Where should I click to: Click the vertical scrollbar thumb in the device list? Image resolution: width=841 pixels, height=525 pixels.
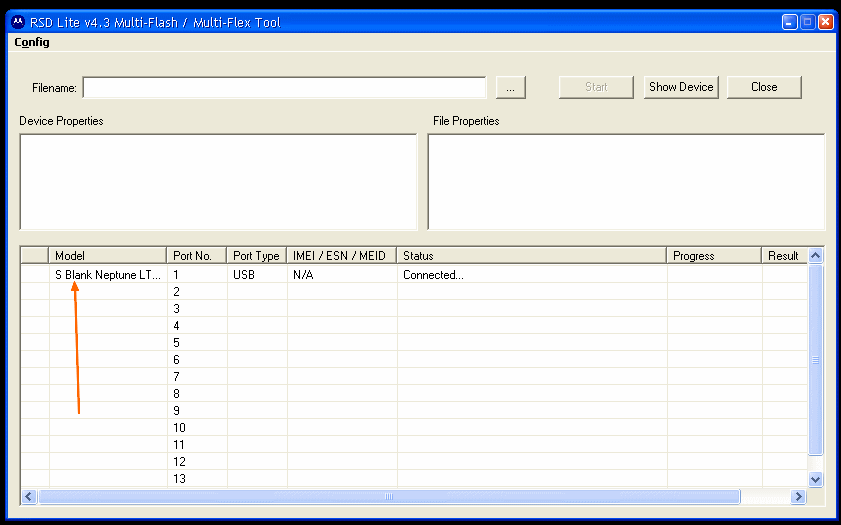pyautogui.click(x=815, y=359)
